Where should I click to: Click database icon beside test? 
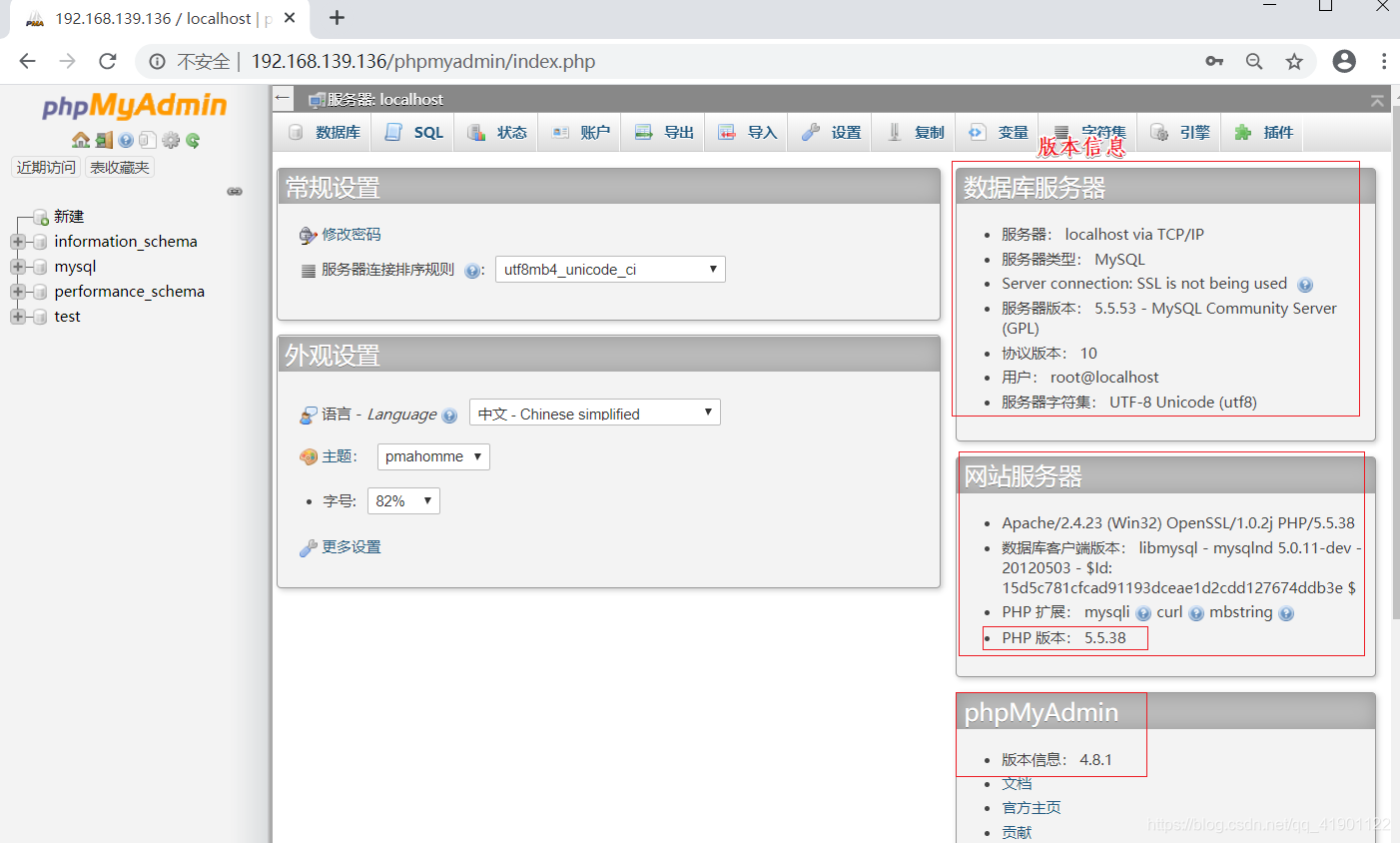(40, 317)
